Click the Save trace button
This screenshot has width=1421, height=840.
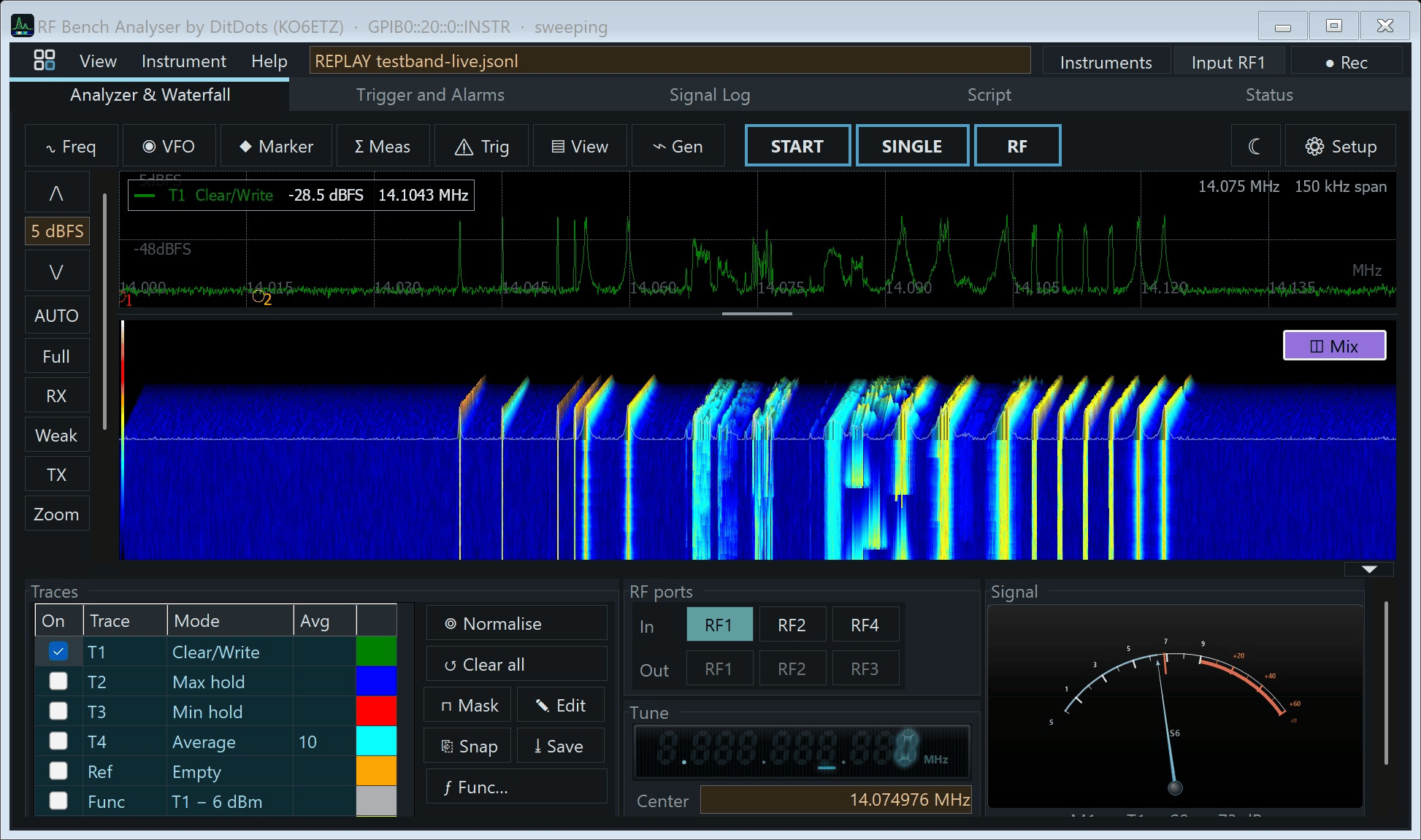click(x=561, y=746)
